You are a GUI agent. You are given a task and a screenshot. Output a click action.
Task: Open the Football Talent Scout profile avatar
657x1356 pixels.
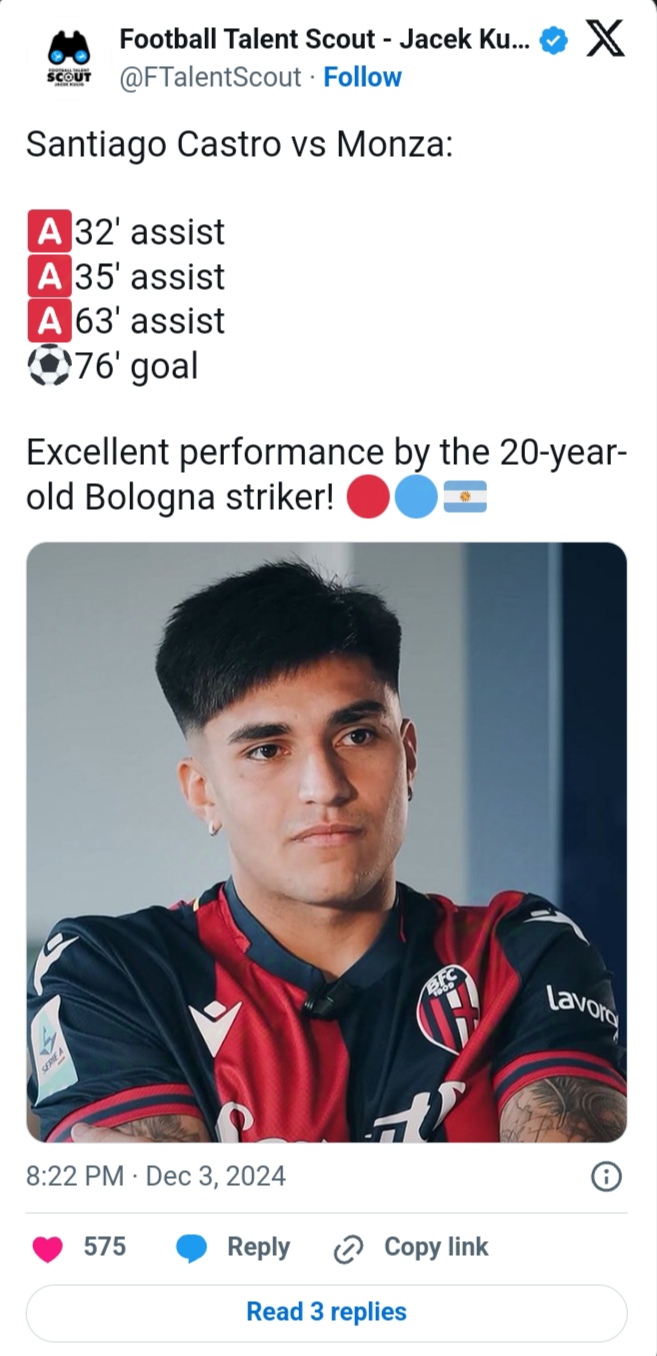coord(69,58)
